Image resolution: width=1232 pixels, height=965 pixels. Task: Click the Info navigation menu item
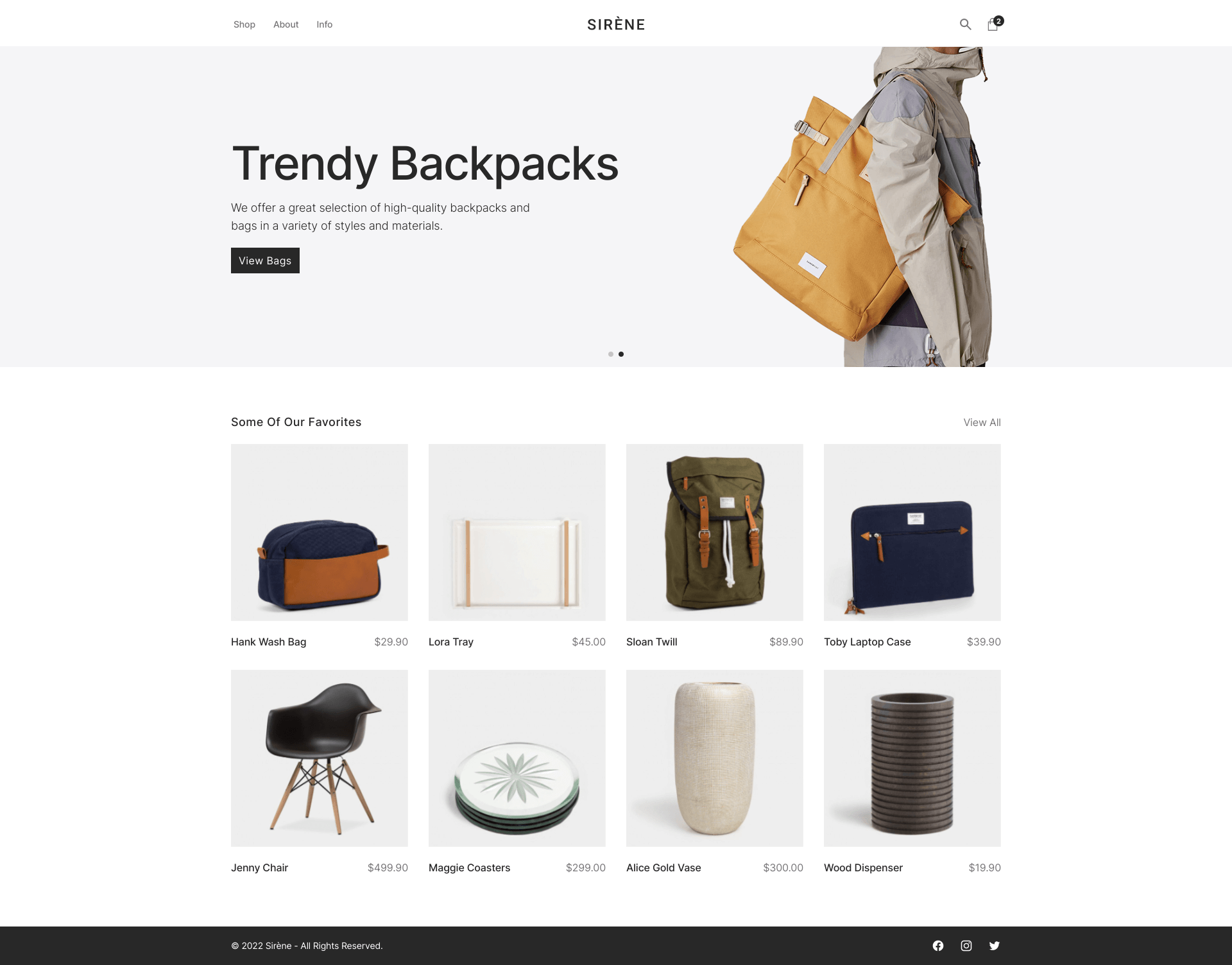coord(325,24)
